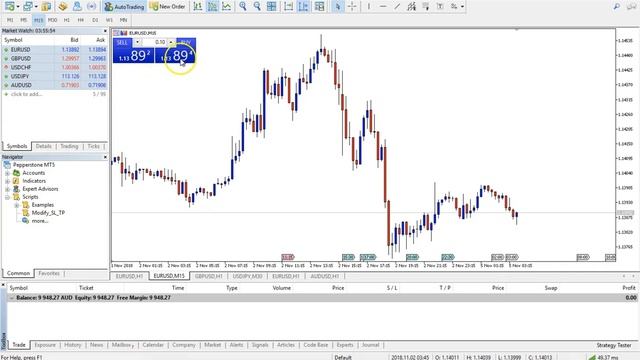Screen dimensions: 640x360
Task: Click the 'more...' link in Navigator
Action: pyautogui.click(x=40, y=221)
